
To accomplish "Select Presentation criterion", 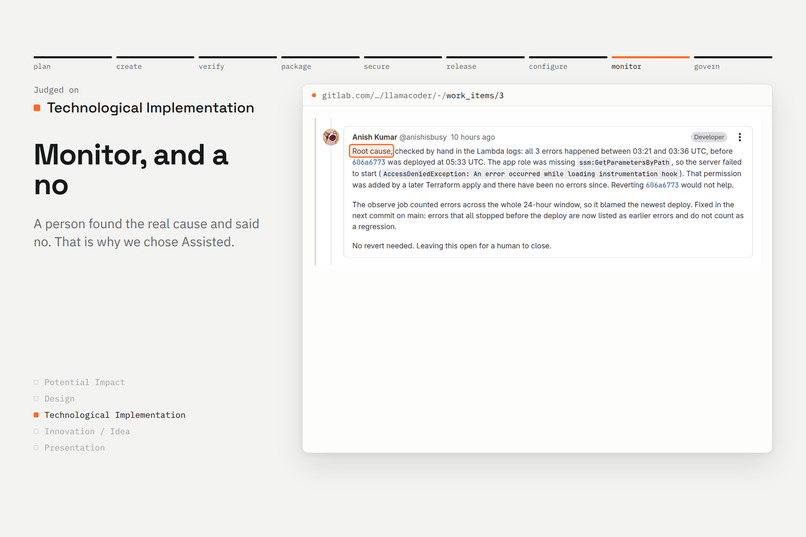I will click(x=69, y=448).
